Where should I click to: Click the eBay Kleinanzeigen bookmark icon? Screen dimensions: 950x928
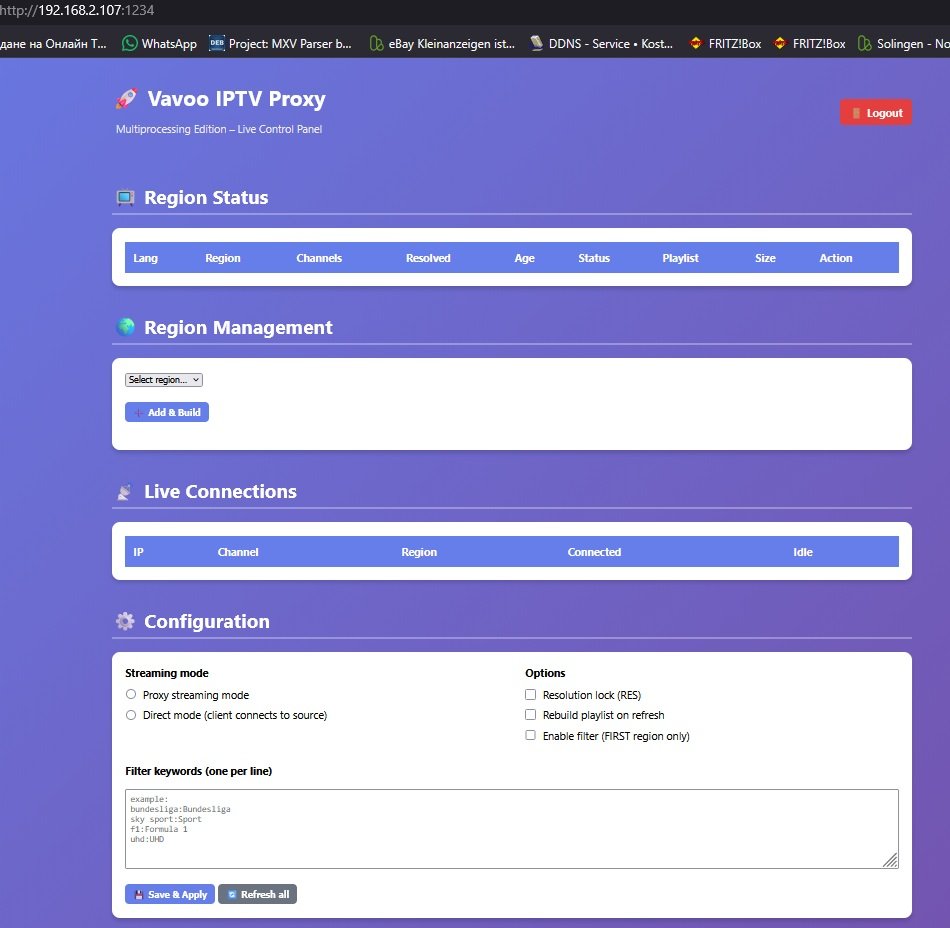[x=376, y=44]
